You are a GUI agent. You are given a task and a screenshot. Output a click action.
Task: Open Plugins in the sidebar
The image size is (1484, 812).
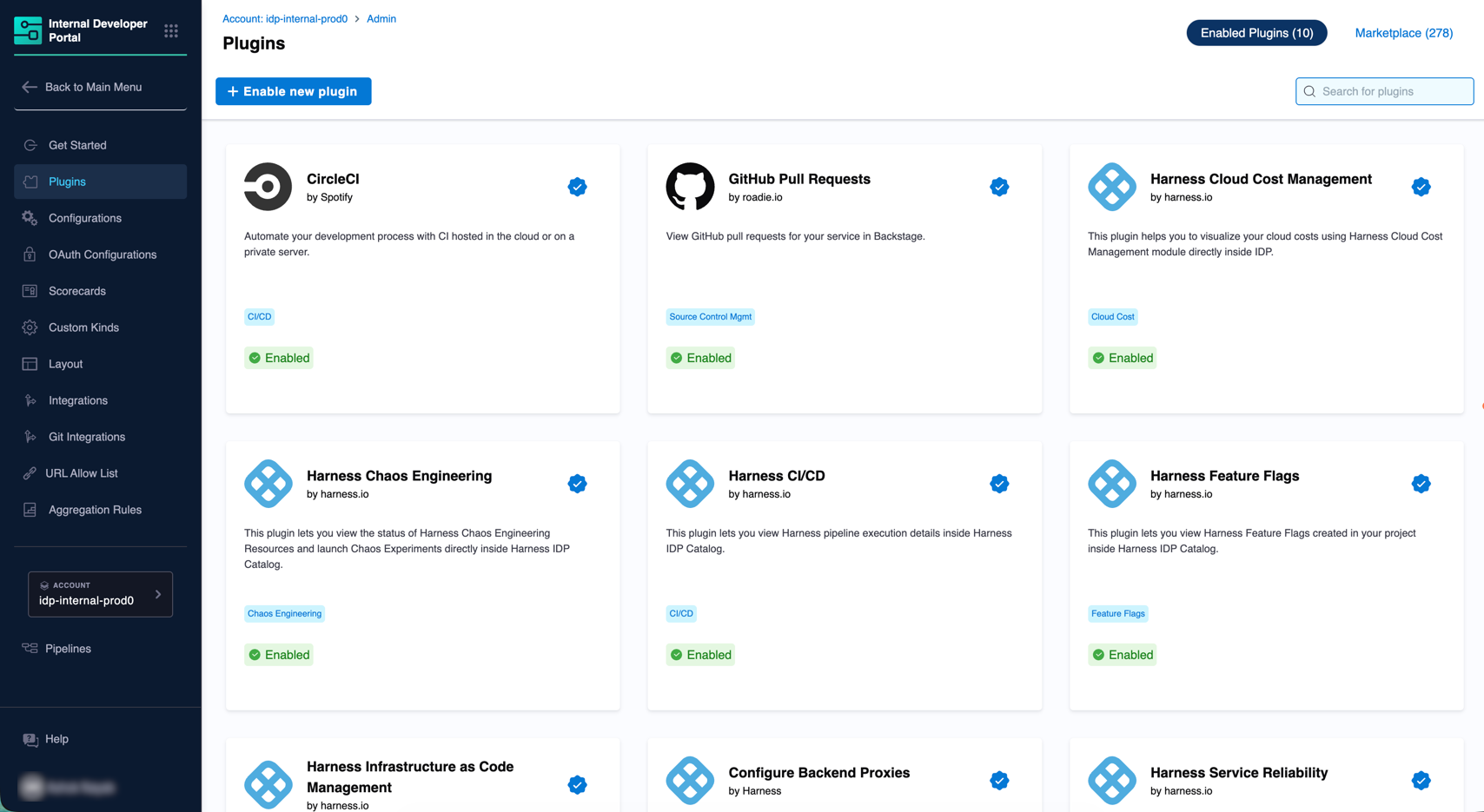(x=100, y=182)
